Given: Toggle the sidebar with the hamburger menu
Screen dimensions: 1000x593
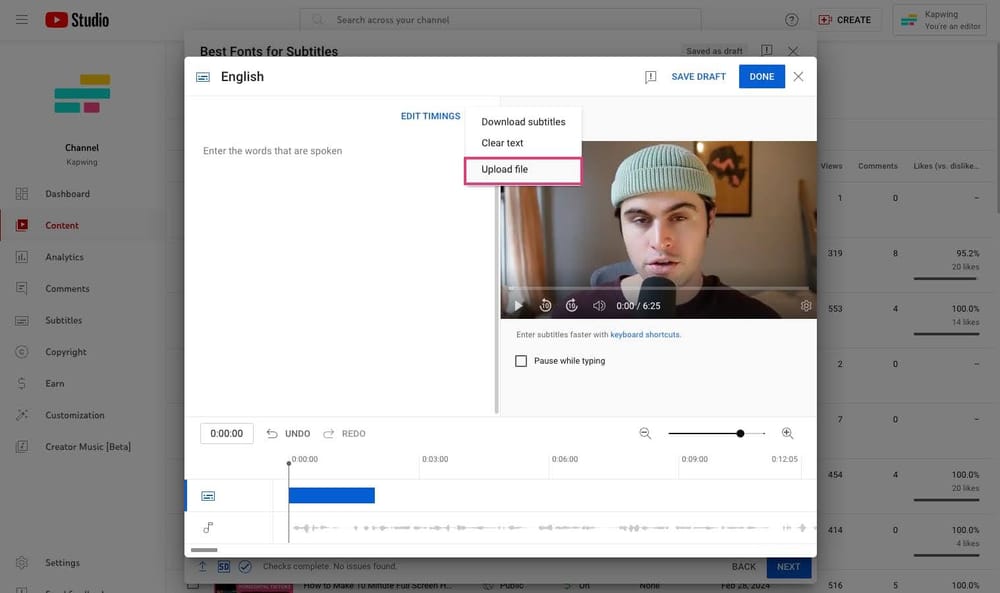Looking at the screenshot, I should pos(21,19).
